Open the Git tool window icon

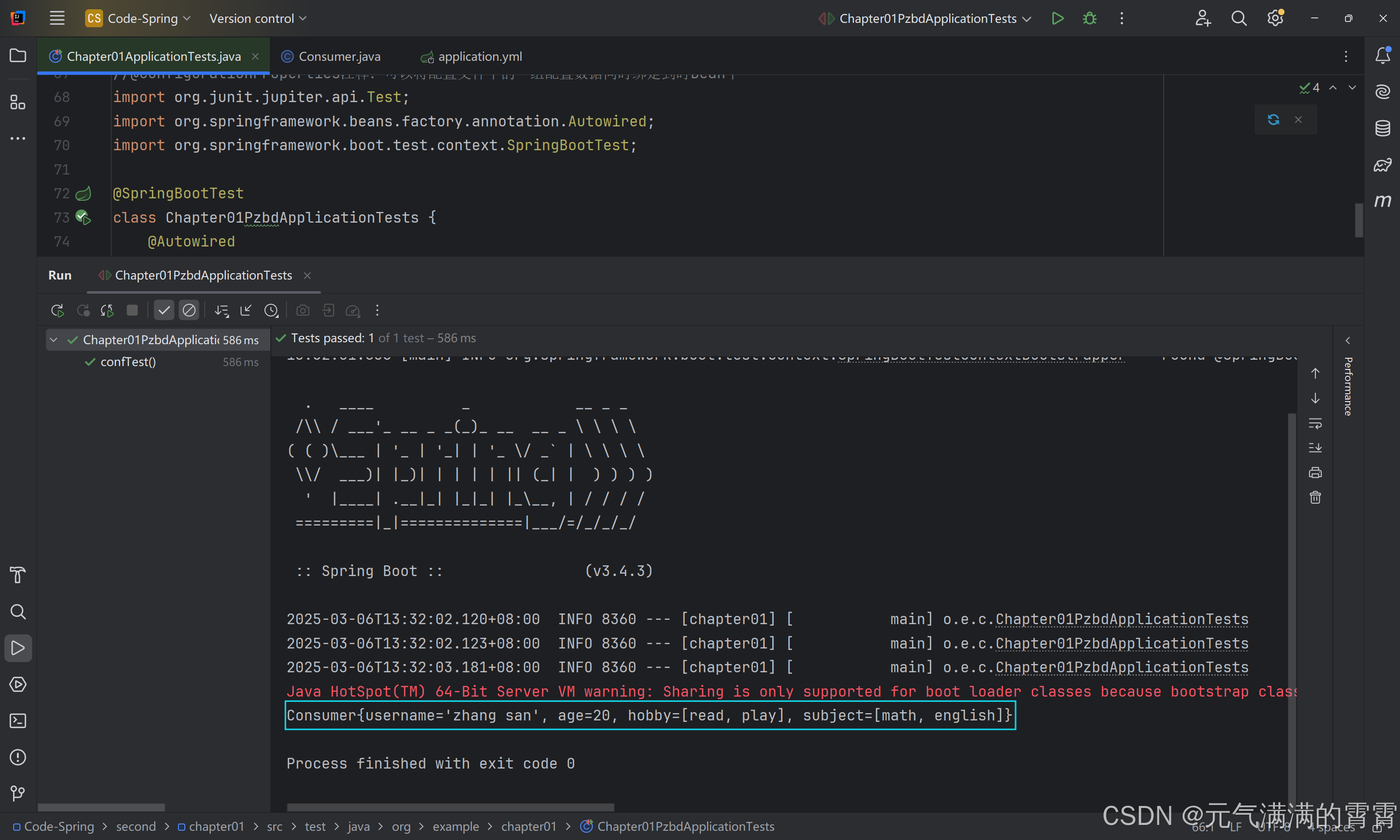point(18,793)
